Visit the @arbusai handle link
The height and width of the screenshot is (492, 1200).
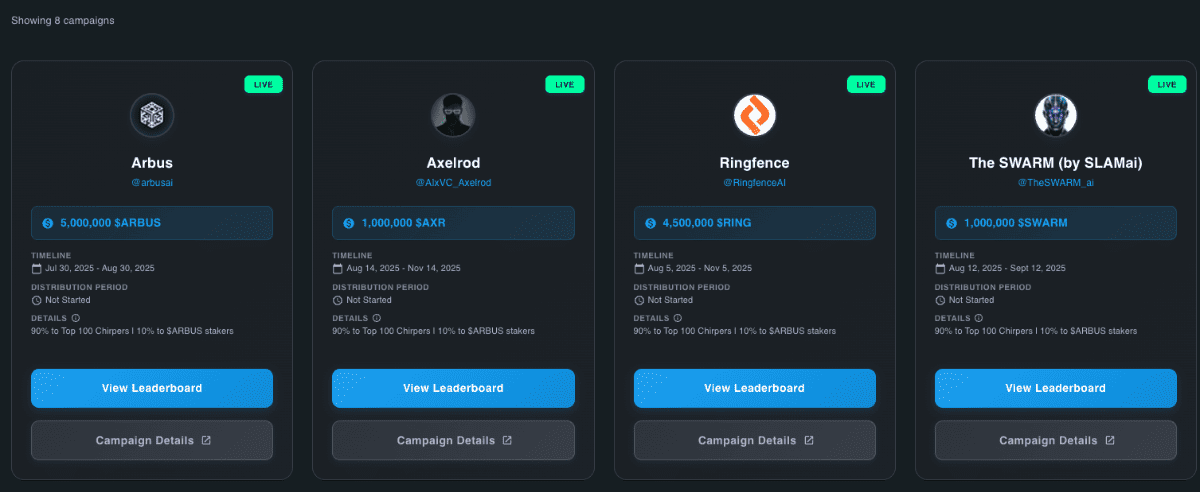pyautogui.click(x=152, y=183)
